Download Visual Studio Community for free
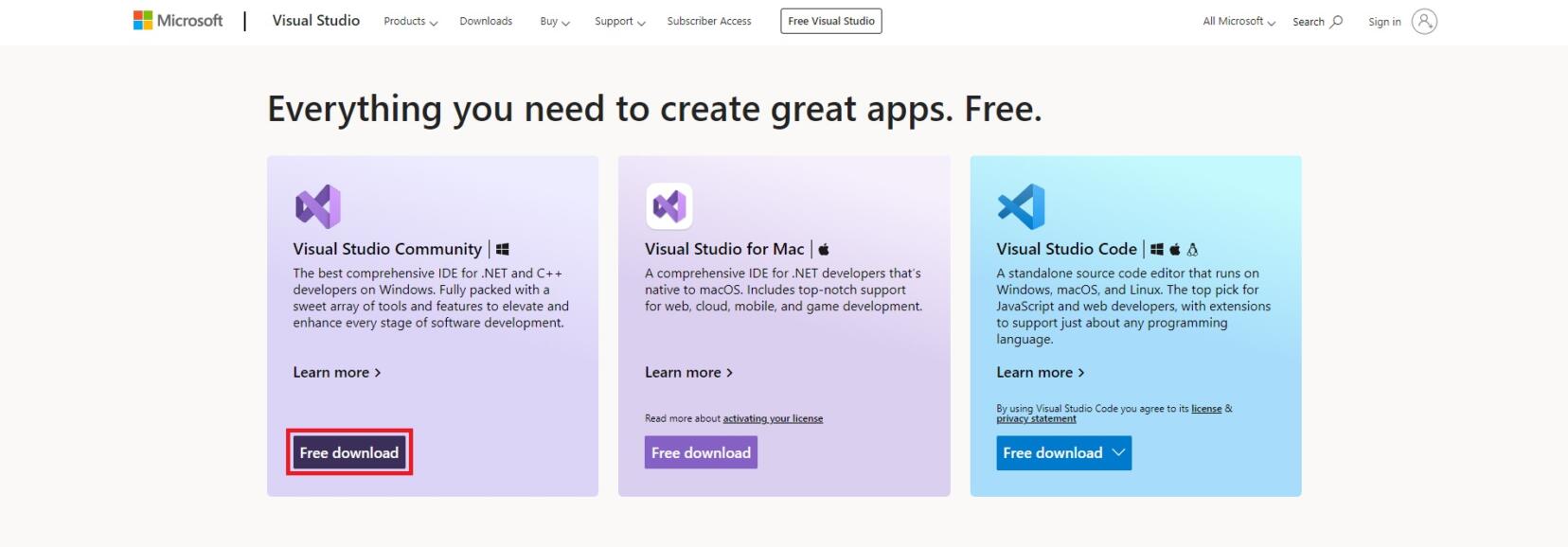The height and width of the screenshot is (547, 1568). [349, 453]
